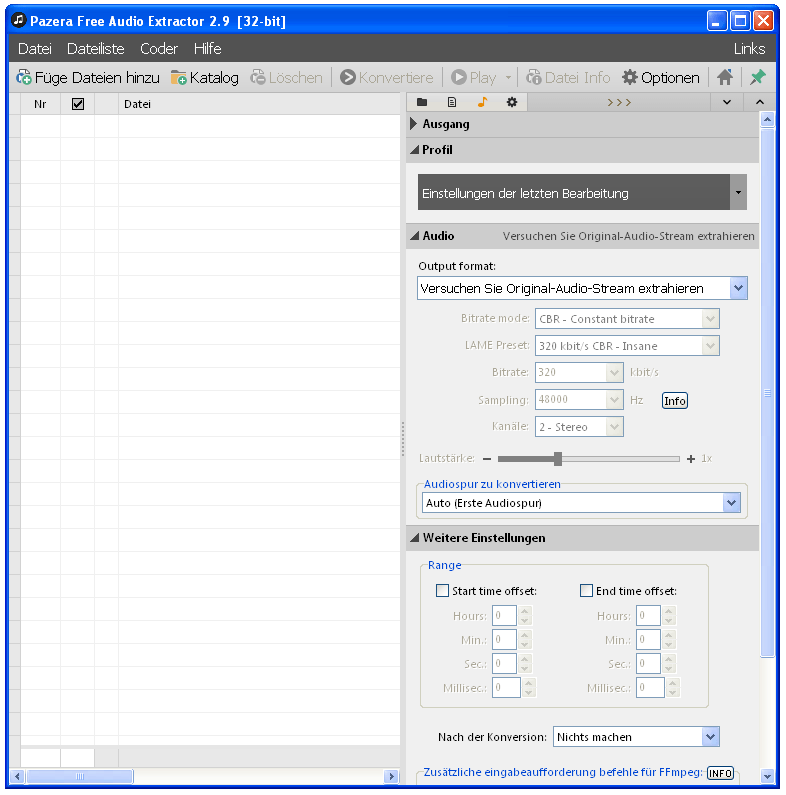Screen dimensions: 786x795
Task: Click the collapse-all up chevron in panel header
Action: (x=760, y=102)
